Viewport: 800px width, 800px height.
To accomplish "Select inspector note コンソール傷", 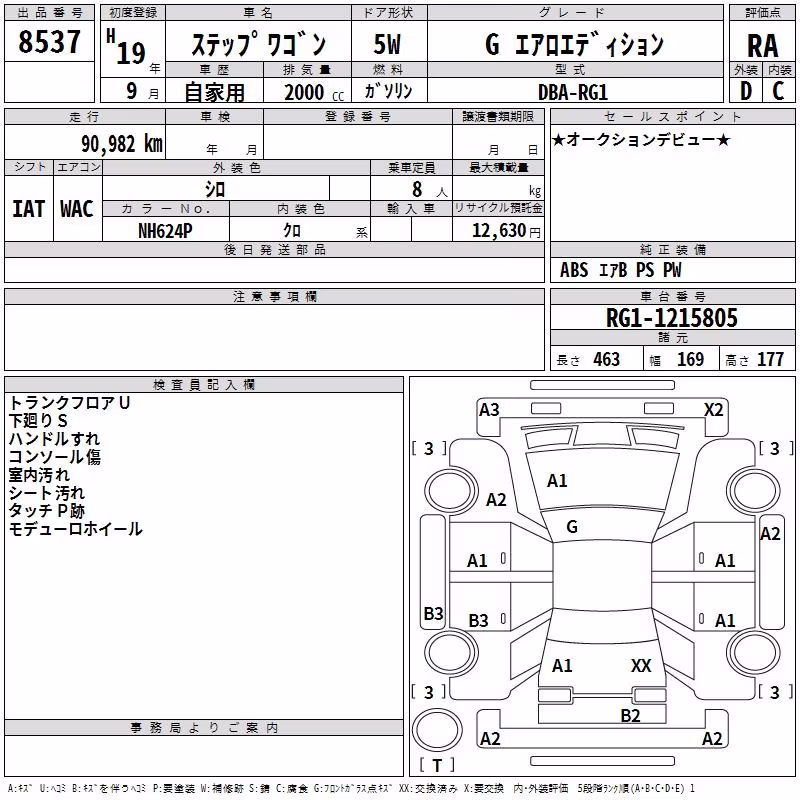I will (55, 457).
